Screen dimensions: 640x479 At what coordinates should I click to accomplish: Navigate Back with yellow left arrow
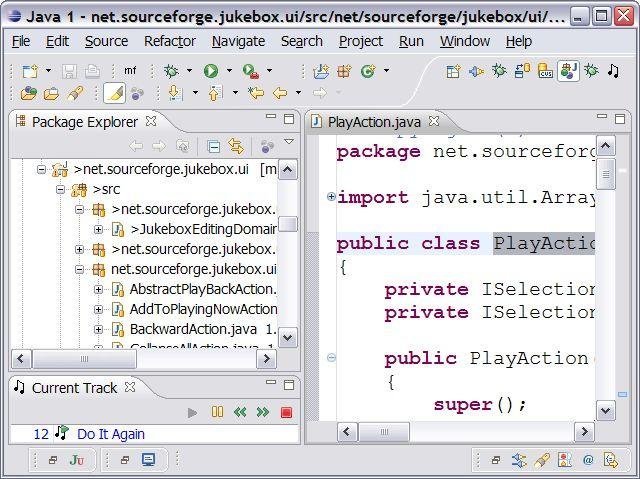point(280,93)
